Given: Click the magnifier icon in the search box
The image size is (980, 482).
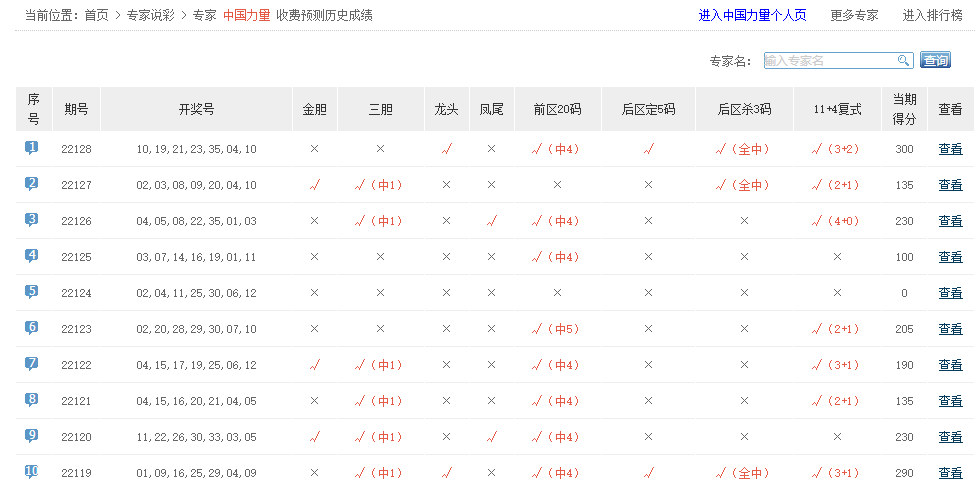Looking at the screenshot, I should point(903,60).
